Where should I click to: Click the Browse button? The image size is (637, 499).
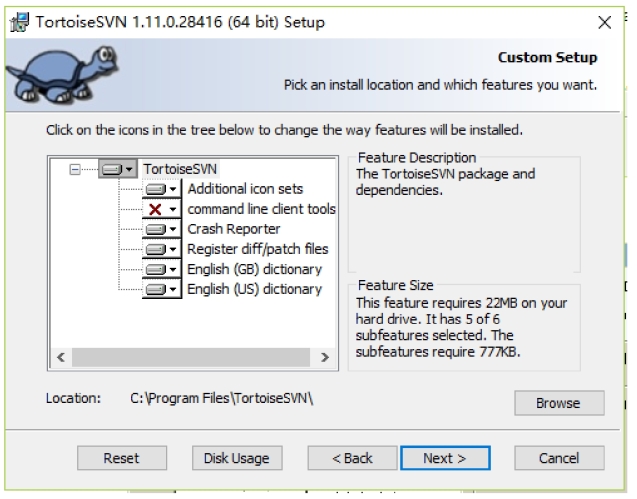(x=559, y=403)
